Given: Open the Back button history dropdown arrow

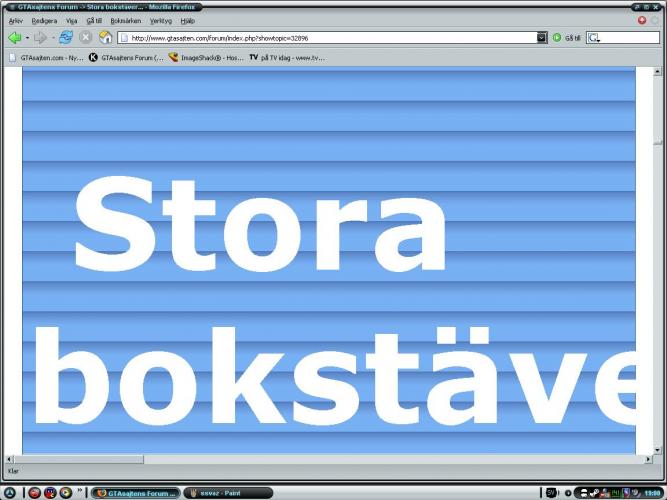Looking at the screenshot, I should (27, 38).
